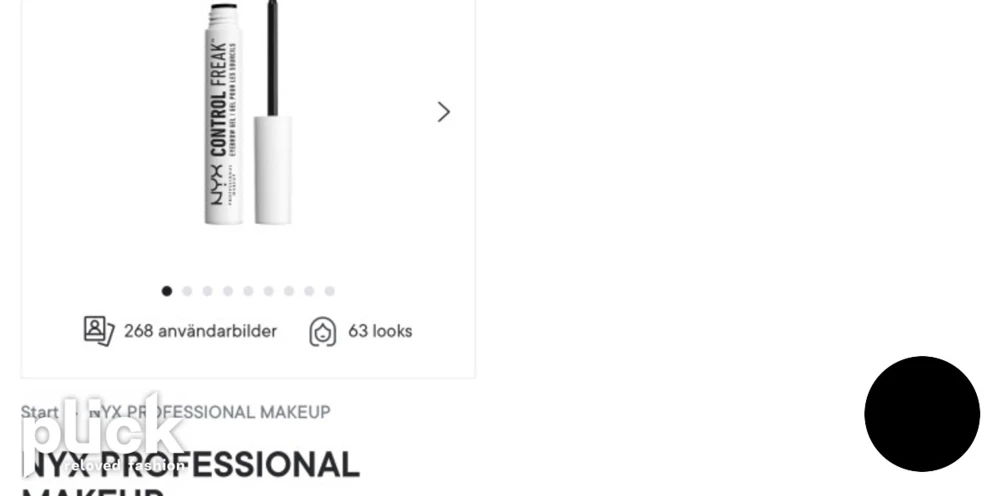Switch to the seventh carousel dot
Image resolution: width=1000 pixels, height=496 pixels.
[x=289, y=291]
